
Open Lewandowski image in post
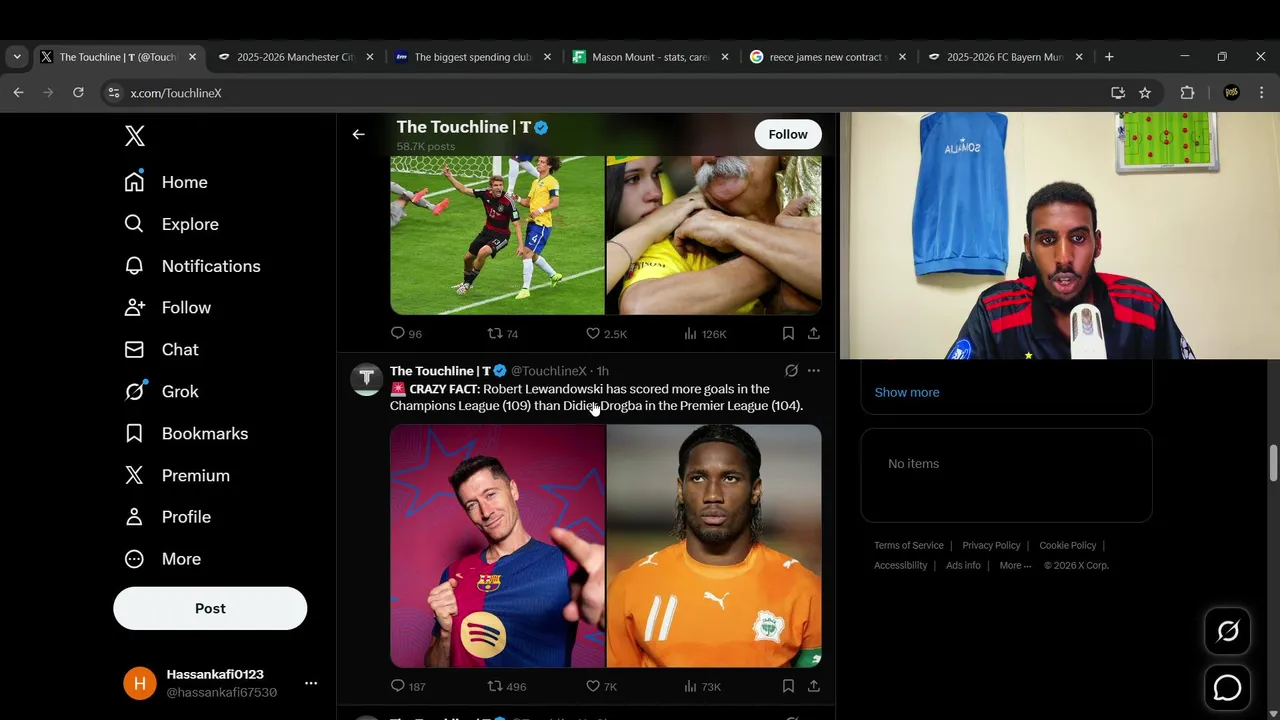(497, 546)
